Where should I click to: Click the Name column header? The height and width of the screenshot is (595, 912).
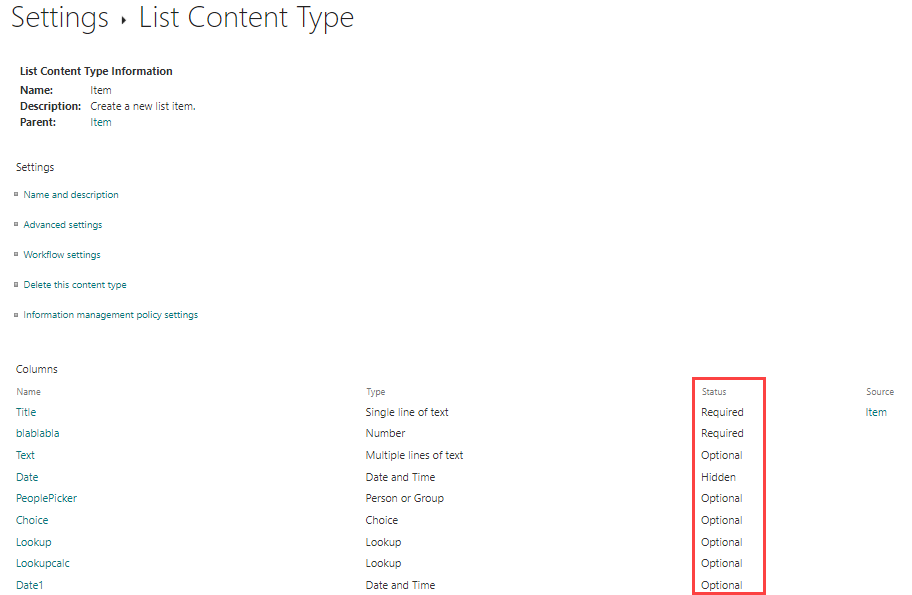[x=28, y=392]
